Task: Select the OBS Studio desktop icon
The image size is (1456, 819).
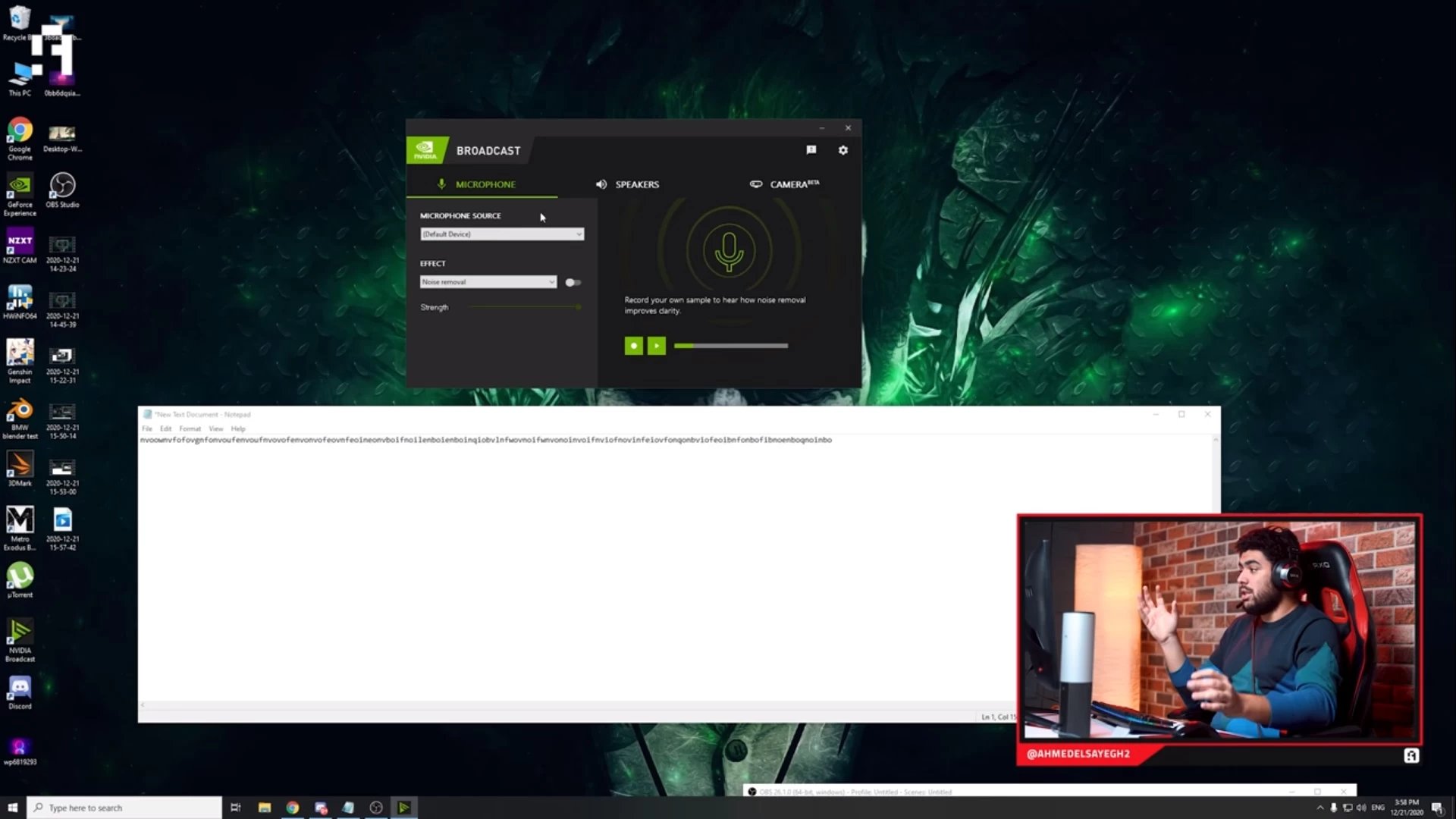Action: [62, 190]
